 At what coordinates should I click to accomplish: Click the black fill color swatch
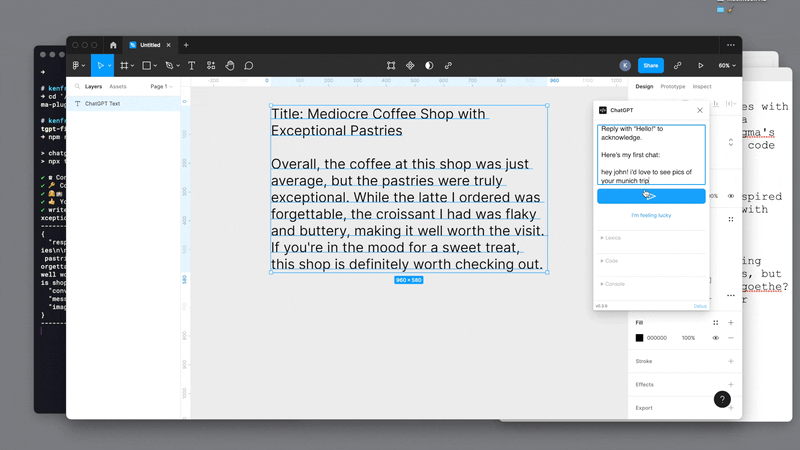pos(639,338)
